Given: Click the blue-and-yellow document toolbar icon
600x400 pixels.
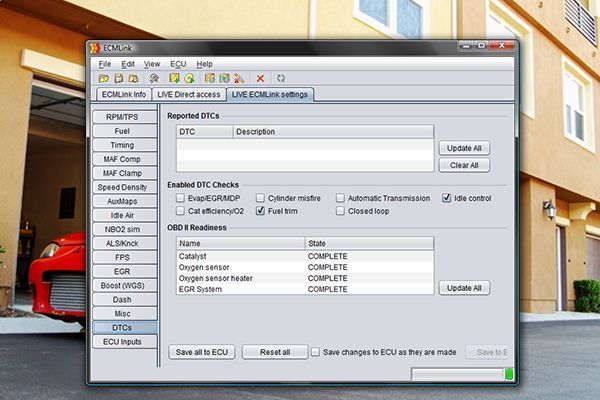Looking at the screenshot, I should pos(224,78).
